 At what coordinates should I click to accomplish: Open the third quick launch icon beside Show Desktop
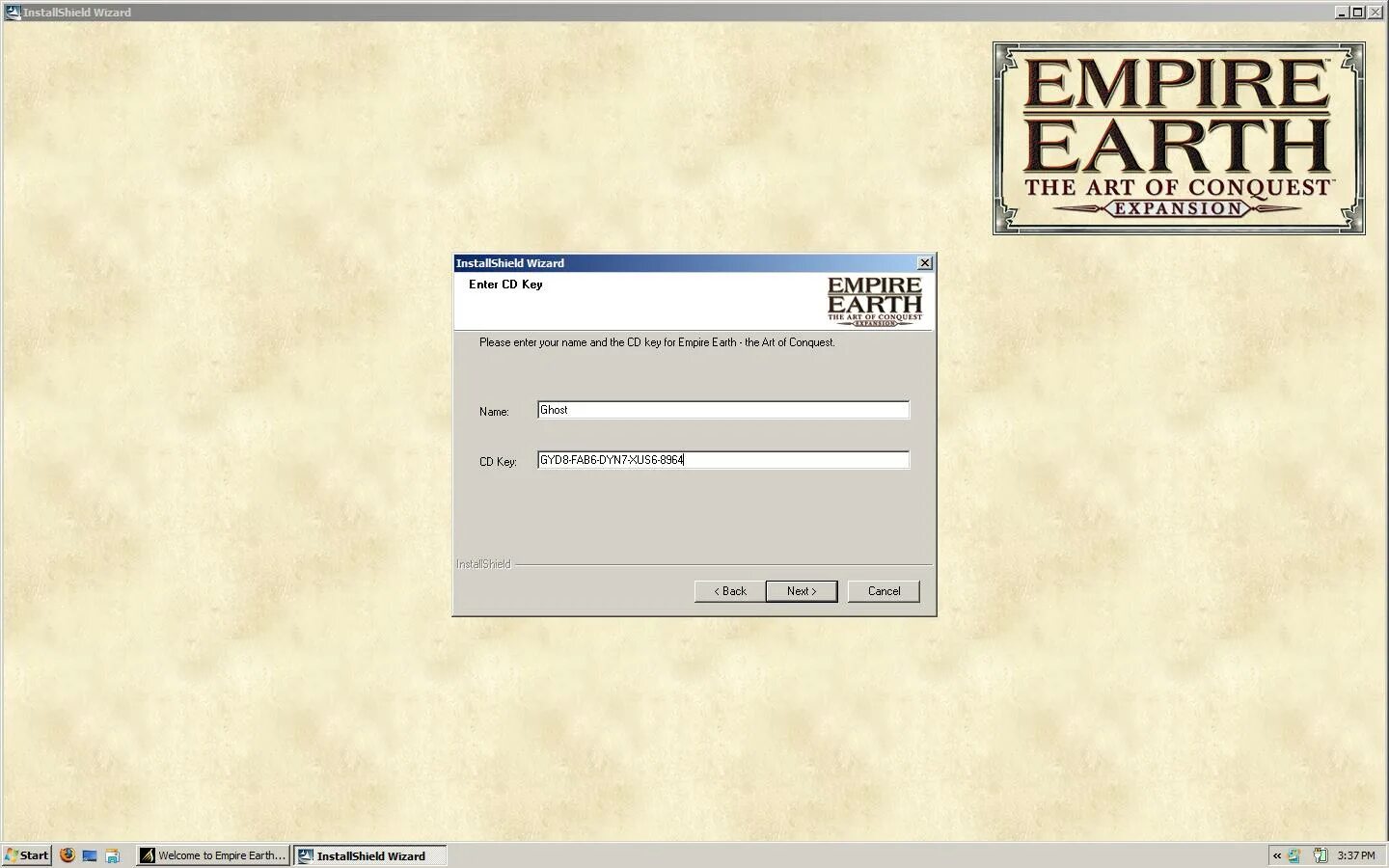(112, 855)
